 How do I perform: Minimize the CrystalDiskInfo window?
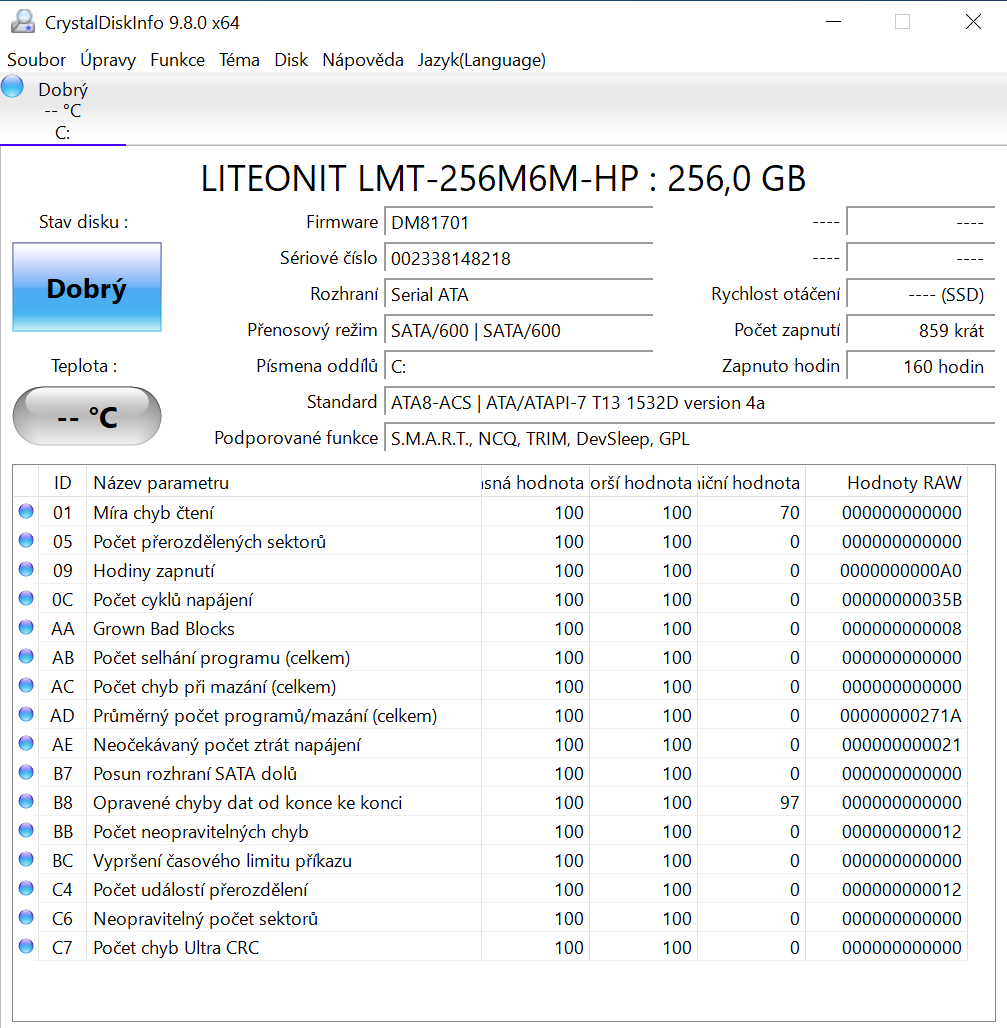[833, 22]
